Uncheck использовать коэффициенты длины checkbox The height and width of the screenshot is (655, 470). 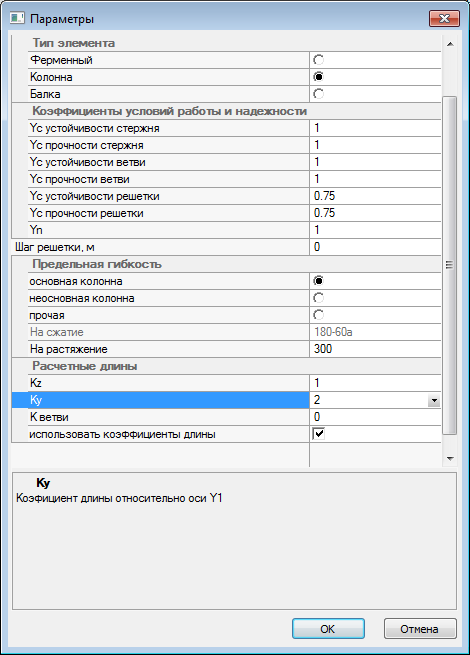(318, 434)
